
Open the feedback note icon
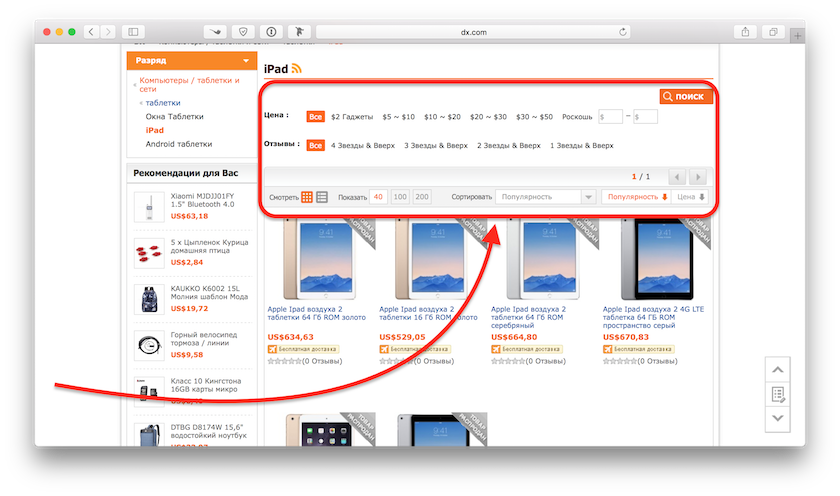point(778,395)
